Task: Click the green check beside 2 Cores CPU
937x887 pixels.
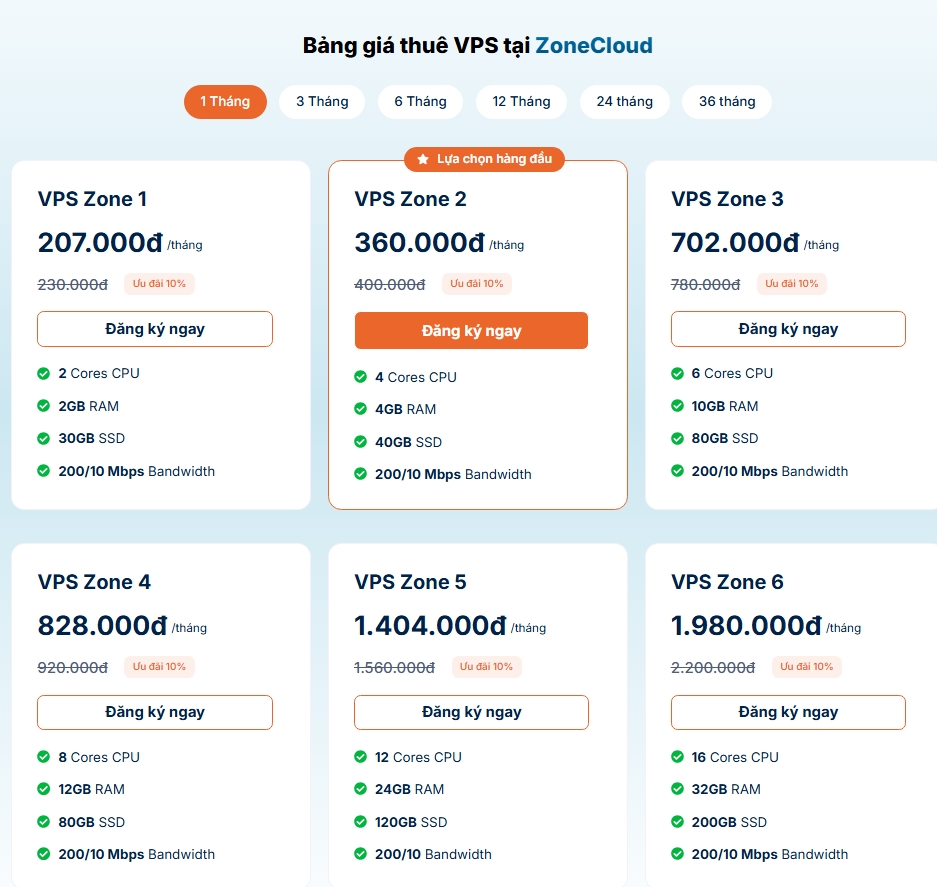Action: point(44,374)
